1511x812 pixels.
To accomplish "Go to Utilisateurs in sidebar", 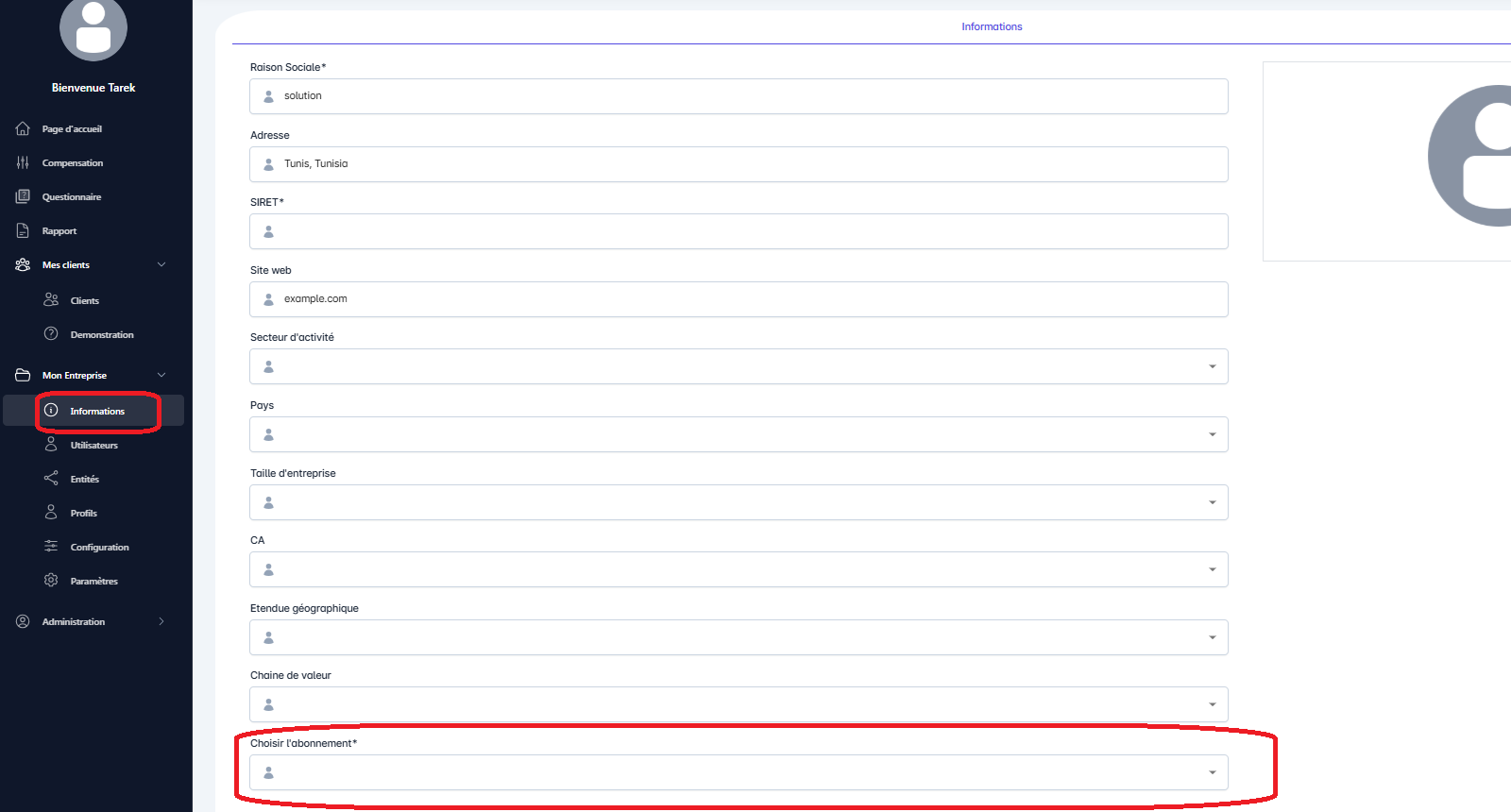I will click(x=93, y=445).
